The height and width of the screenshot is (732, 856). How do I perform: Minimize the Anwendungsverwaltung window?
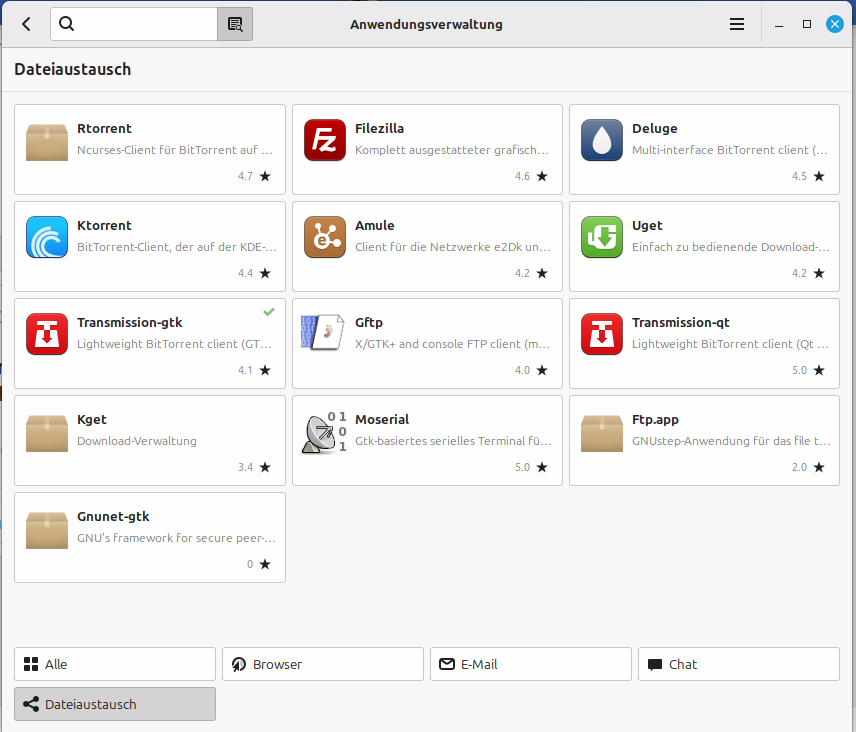pos(779,25)
